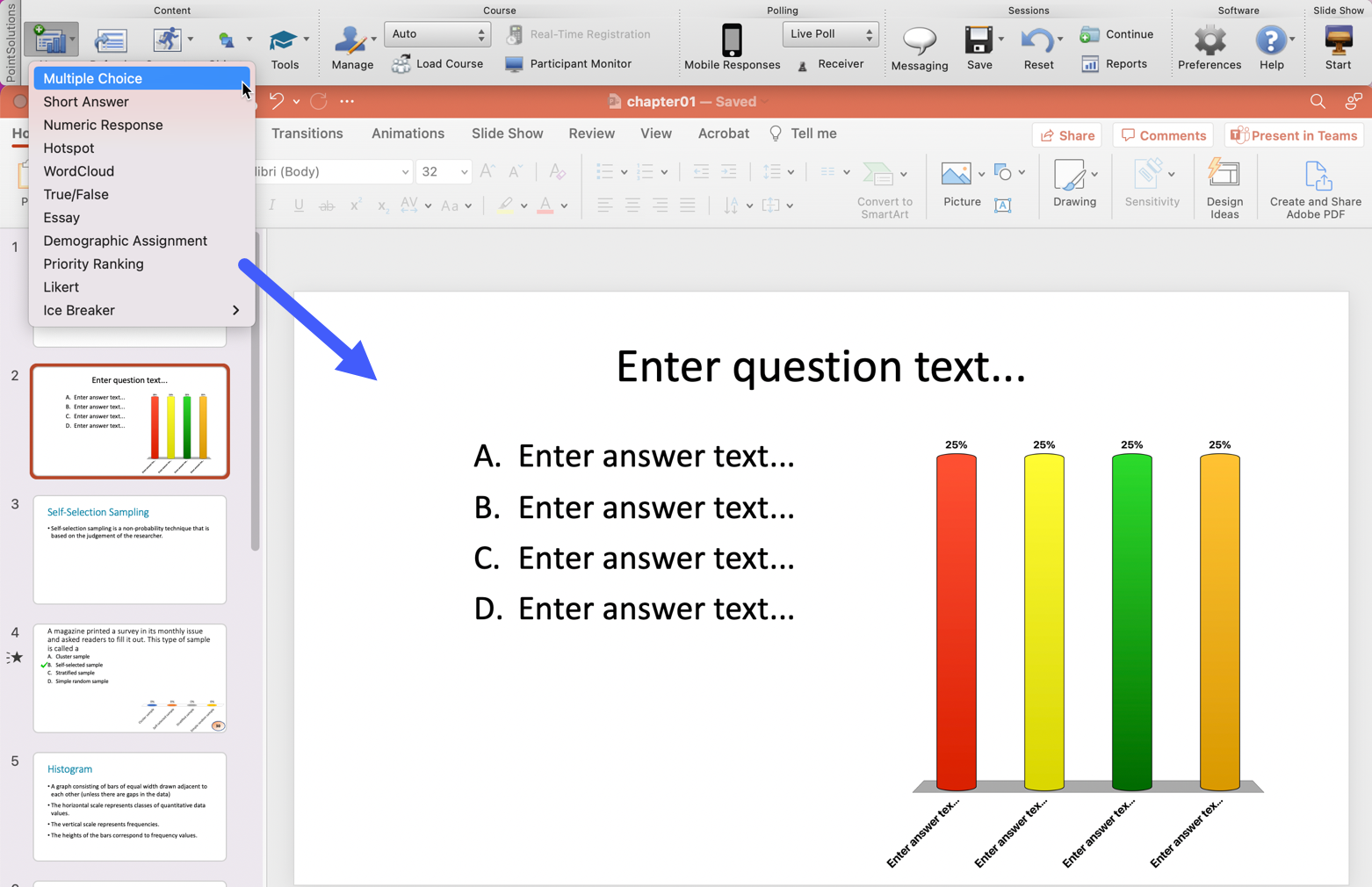Image resolution: width=1372 pixels, height=887 pixels.
Task: Click the Tools graduation cap icon
Action: (x=283, y=41)
